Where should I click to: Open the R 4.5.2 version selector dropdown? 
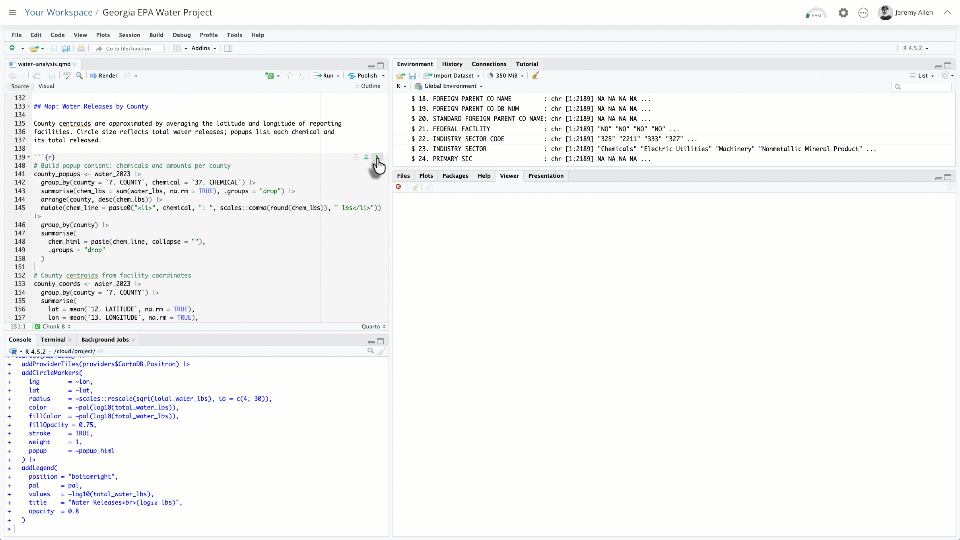coord(915,48)
